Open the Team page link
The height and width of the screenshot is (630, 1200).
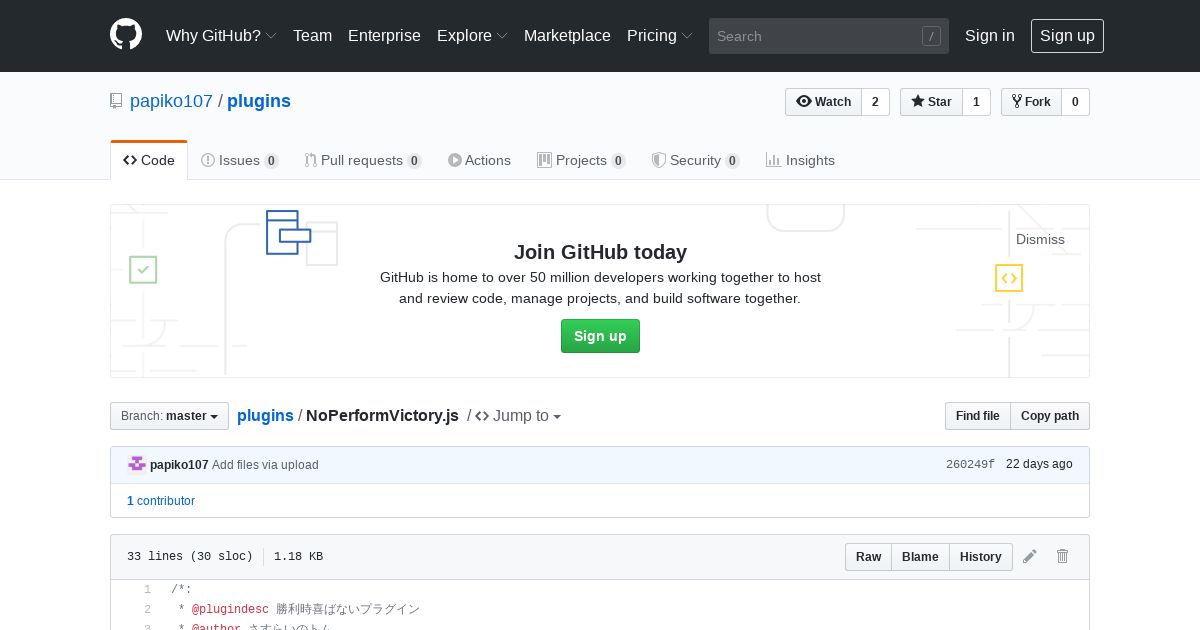pyautogui.click(x=312, y=36)
